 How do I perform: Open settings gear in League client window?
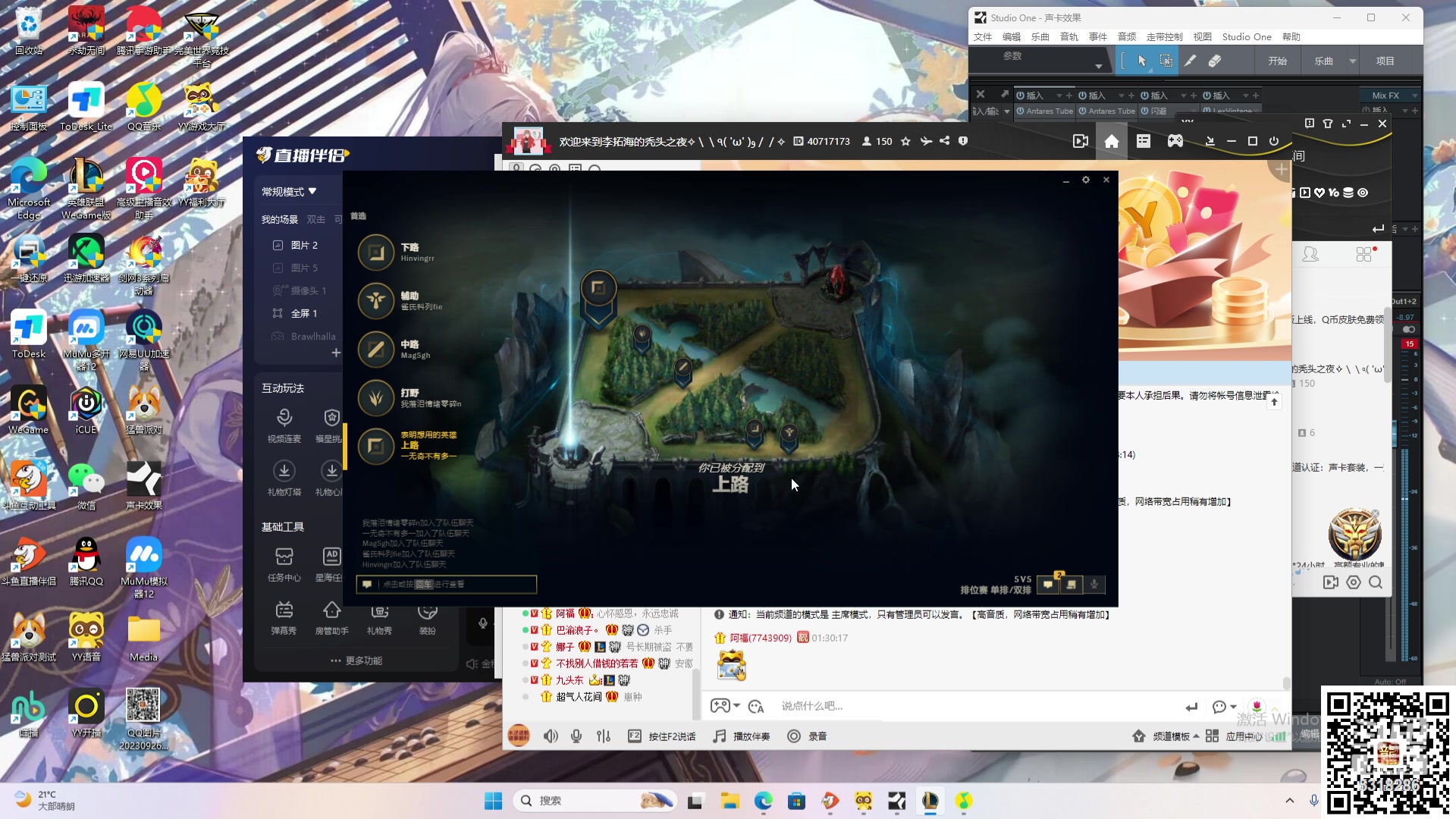point(1086,180)
